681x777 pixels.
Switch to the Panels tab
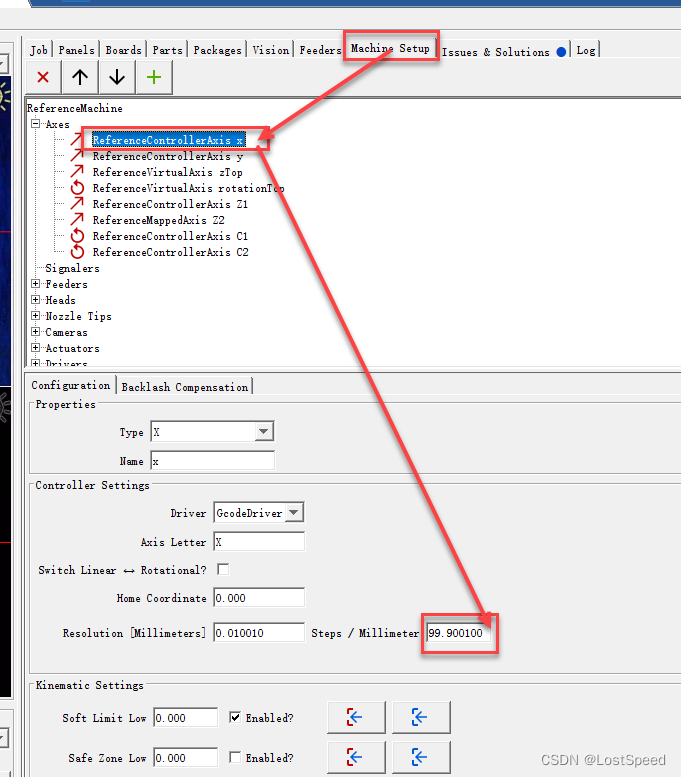tap(76, 50)
